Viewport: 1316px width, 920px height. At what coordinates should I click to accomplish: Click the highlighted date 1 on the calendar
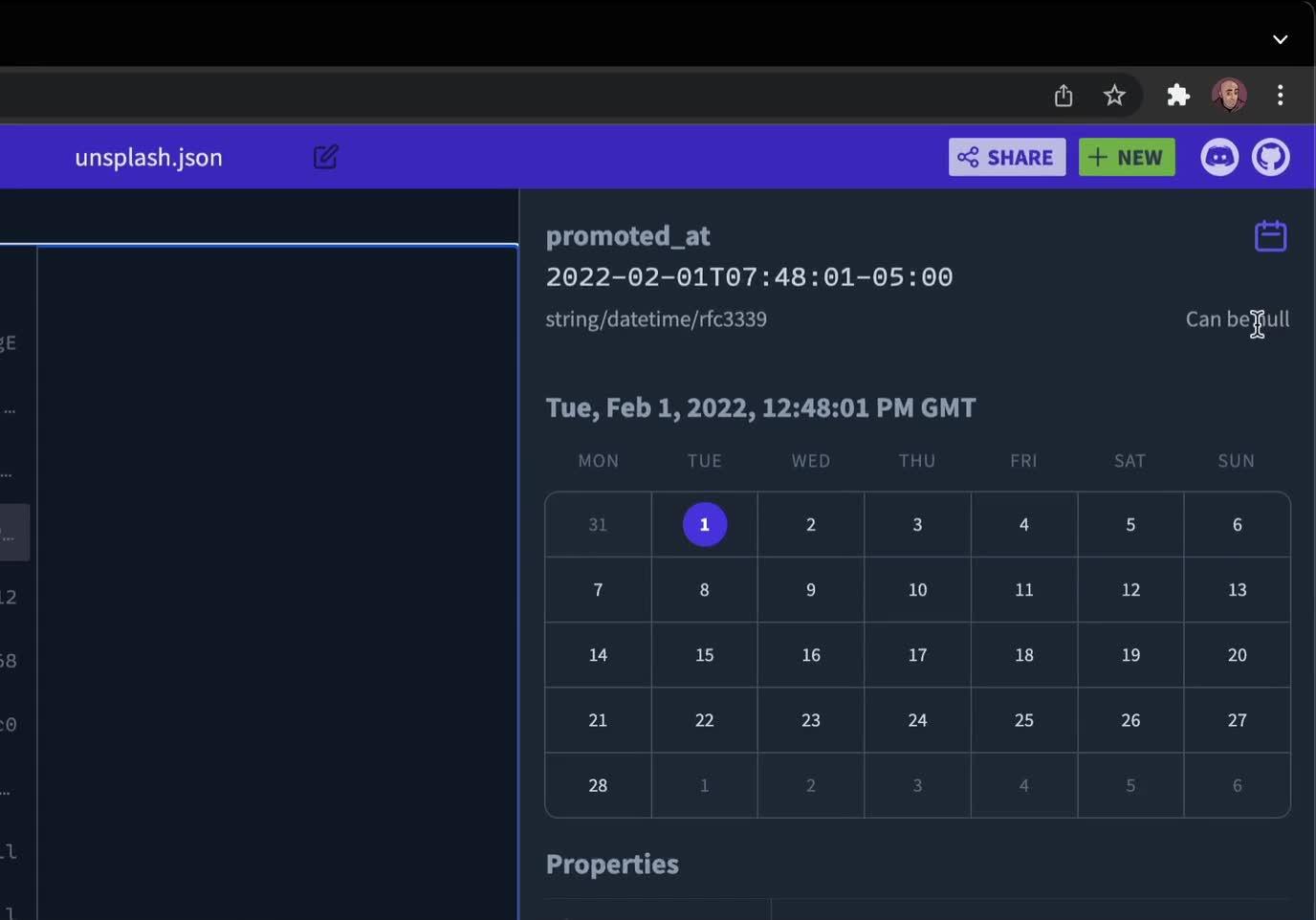[704, 524]
